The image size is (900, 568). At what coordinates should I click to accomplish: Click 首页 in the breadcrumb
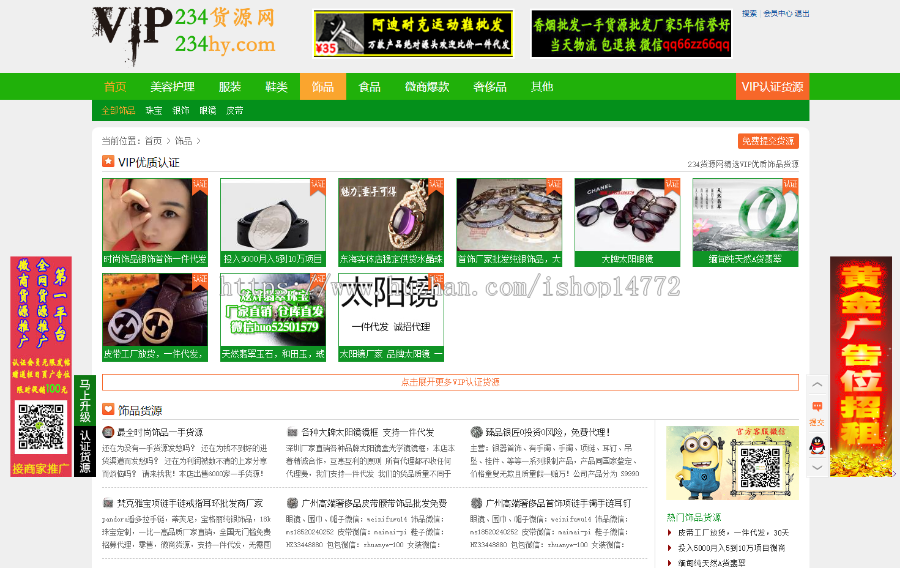point(153,141)
